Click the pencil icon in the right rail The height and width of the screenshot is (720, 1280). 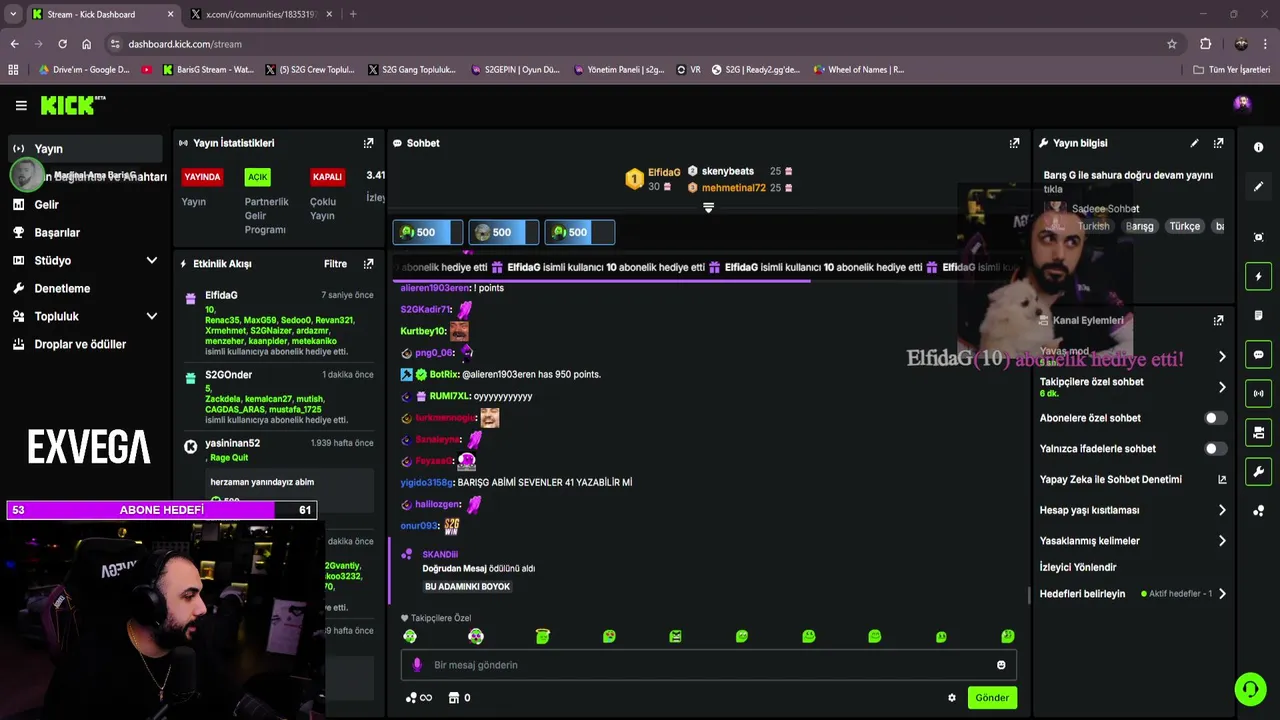[x=1258, y=186]
